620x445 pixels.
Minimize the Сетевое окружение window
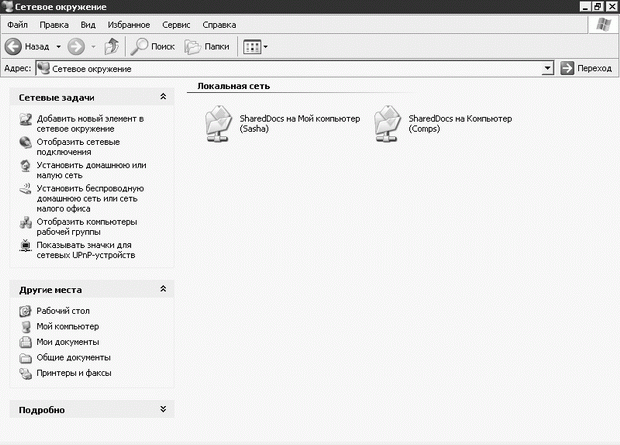586,7
